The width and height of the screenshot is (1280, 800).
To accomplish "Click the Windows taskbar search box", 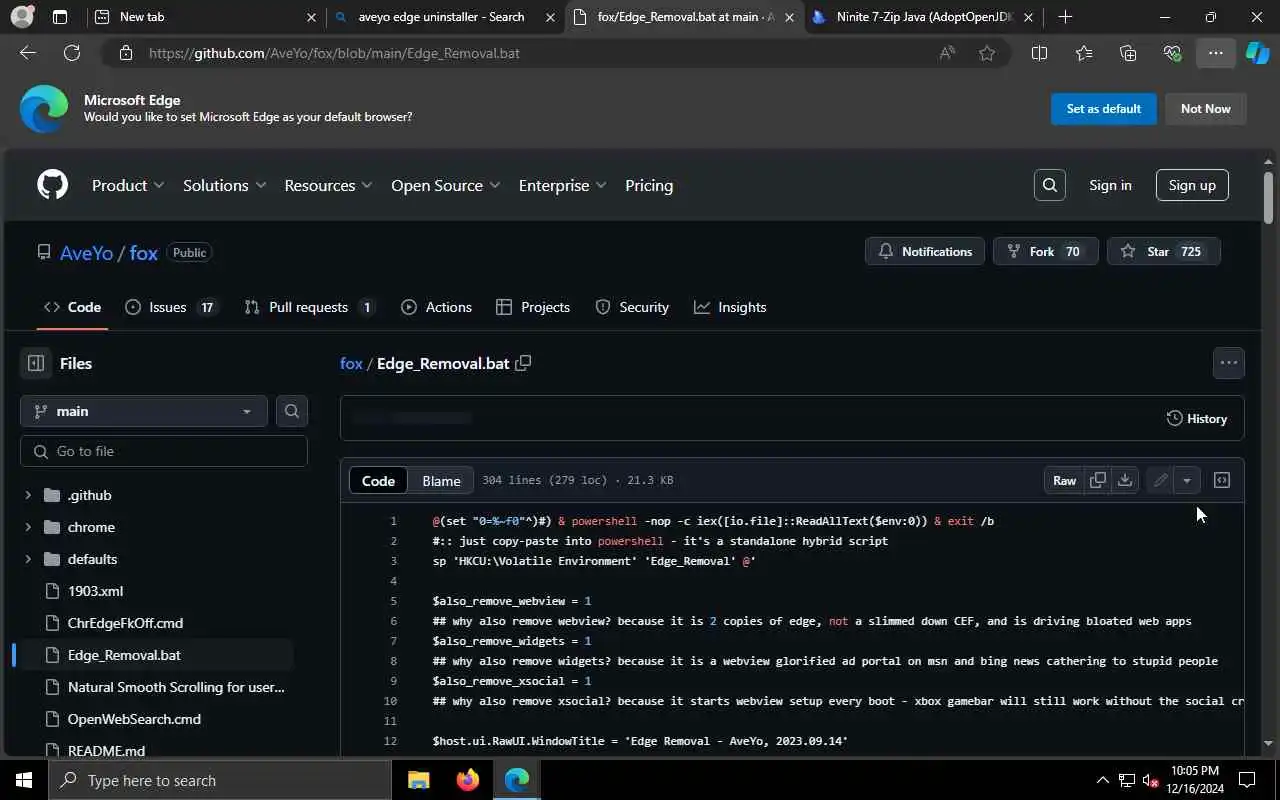I will point(220,780).
